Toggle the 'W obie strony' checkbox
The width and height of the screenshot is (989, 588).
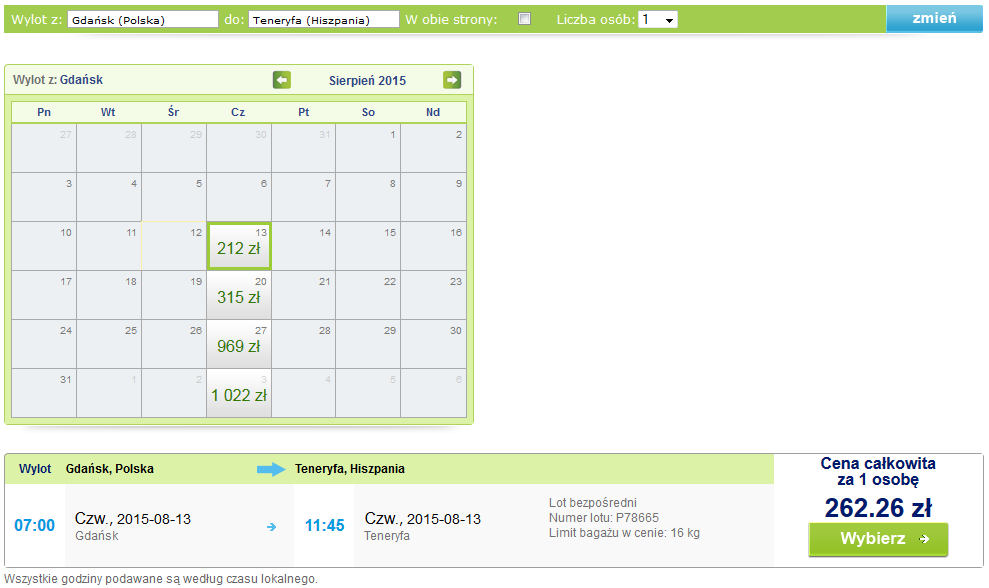click(x=524, y=19)
